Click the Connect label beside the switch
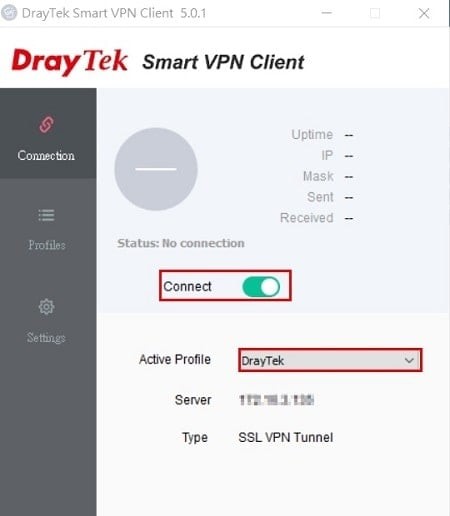This screenshot has width=450, height=516. pyautogui.click(x=187, y=287)
